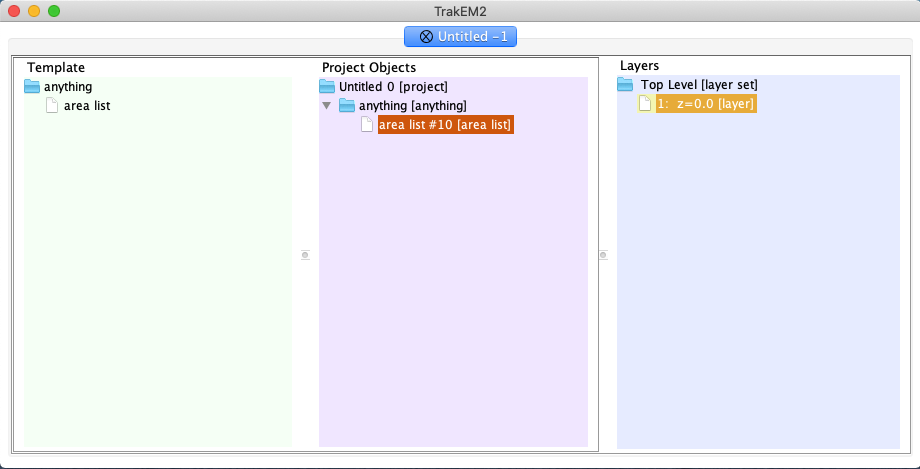Select the Untitled 0 [project] node
The height and width of the screenshot is (469, 920).
[393, 87]
